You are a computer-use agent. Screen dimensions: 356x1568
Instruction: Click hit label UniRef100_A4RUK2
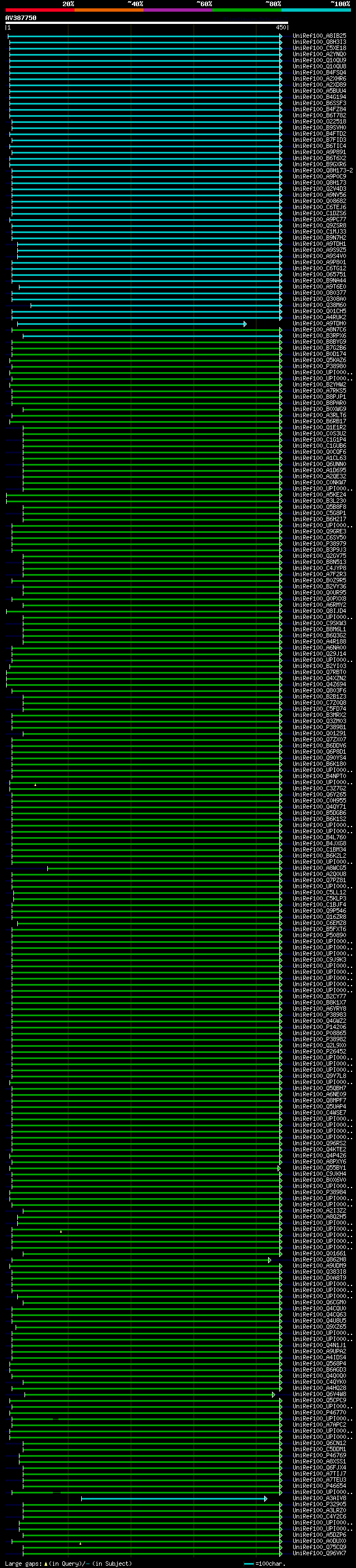tap(319, 318)
